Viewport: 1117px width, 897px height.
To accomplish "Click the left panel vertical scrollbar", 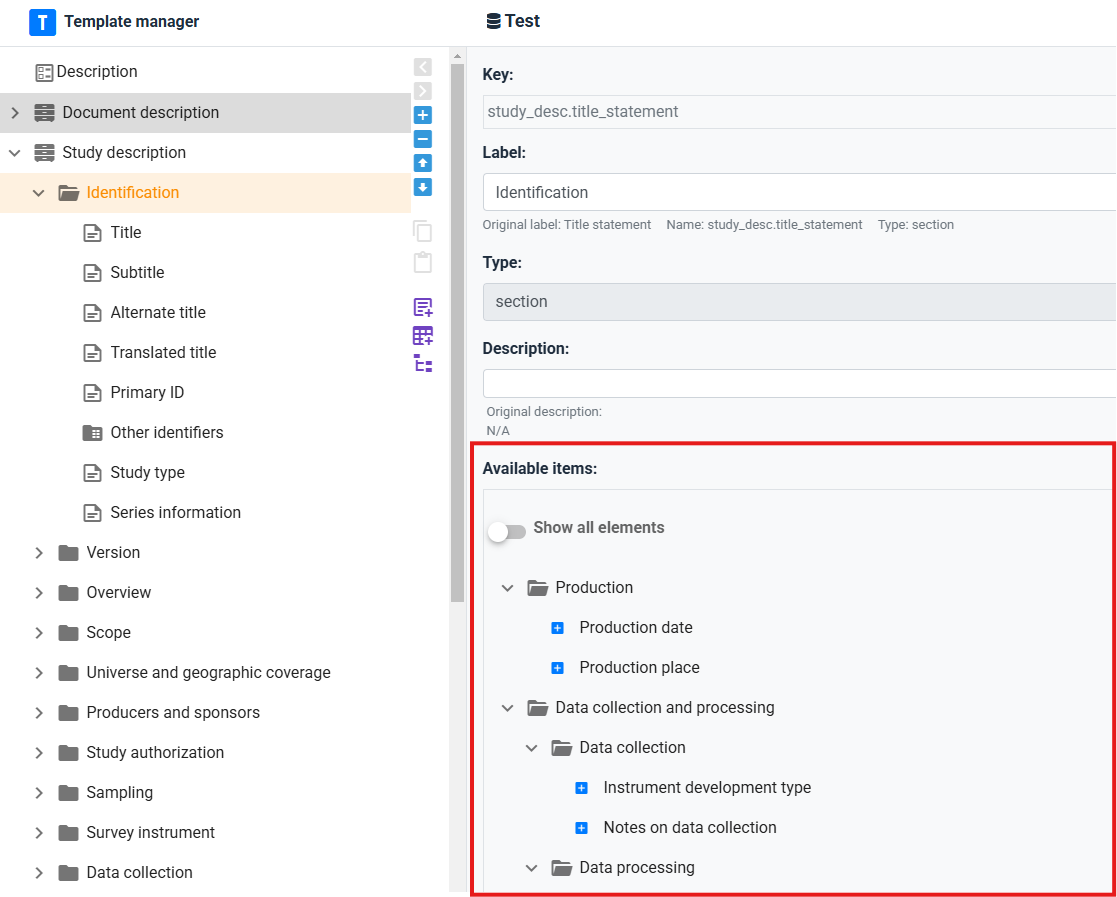I will pyautogui.click(x=457, y=330).
